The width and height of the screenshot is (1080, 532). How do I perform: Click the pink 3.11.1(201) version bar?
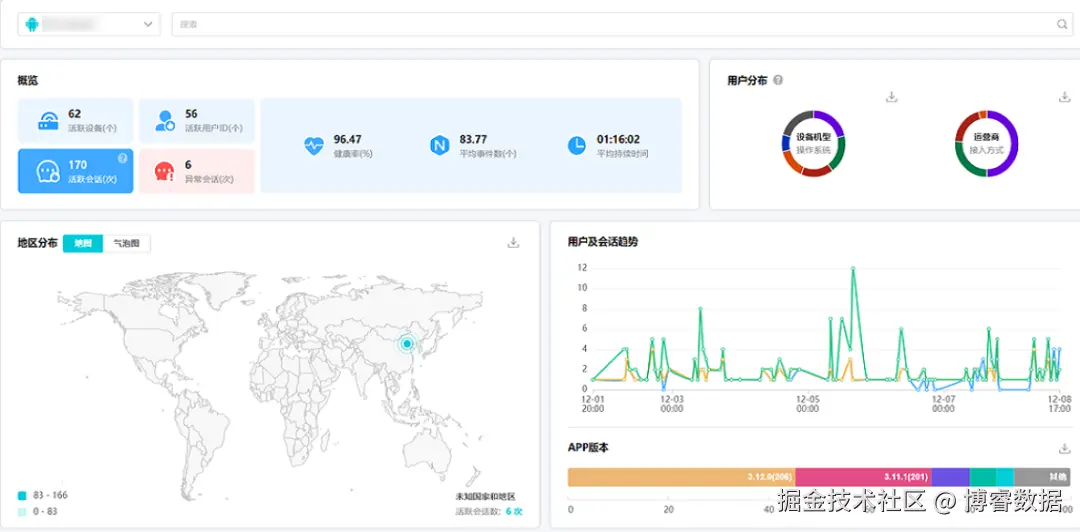(x=864, y=477)
